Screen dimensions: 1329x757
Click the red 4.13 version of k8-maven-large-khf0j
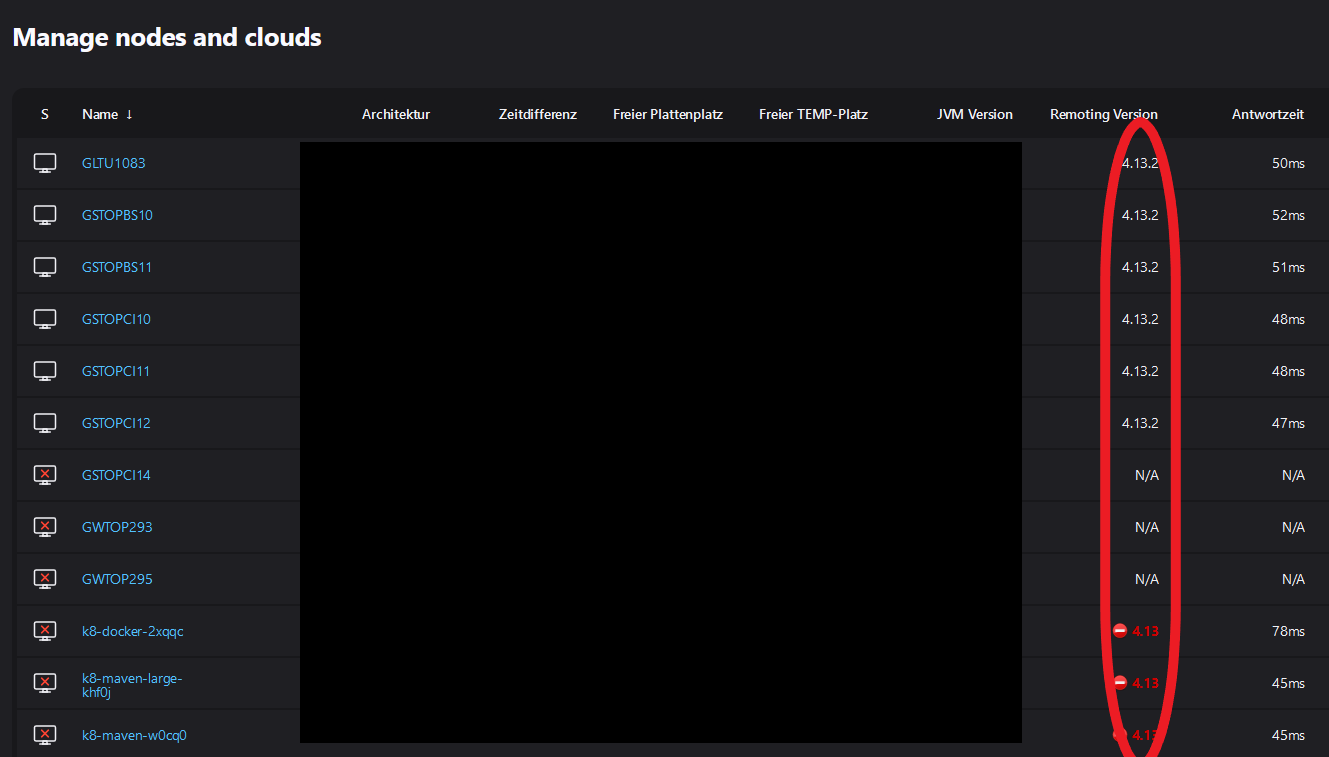[x=1145, y=683]
